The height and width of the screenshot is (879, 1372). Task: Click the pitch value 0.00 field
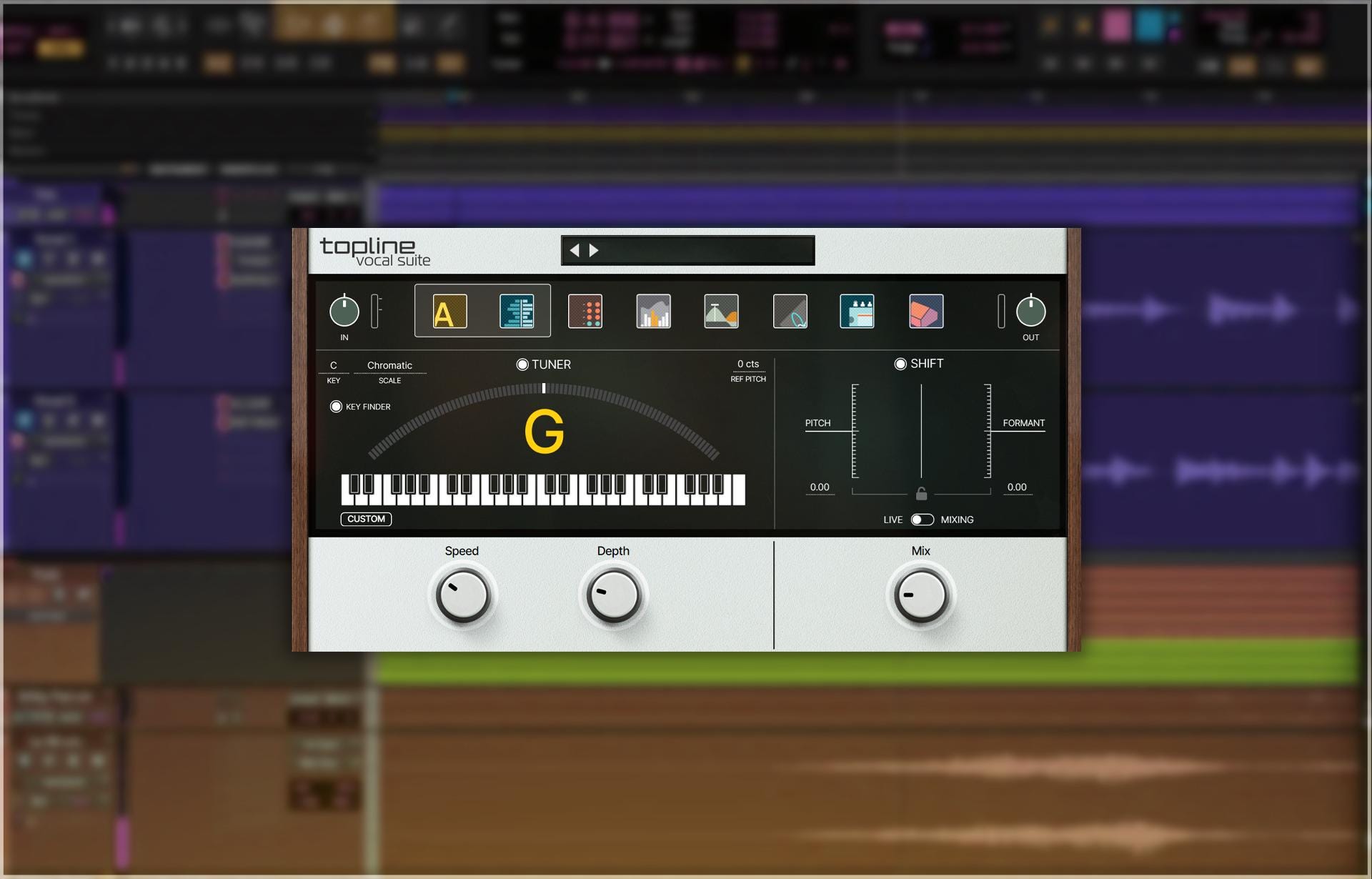(820, 487)
